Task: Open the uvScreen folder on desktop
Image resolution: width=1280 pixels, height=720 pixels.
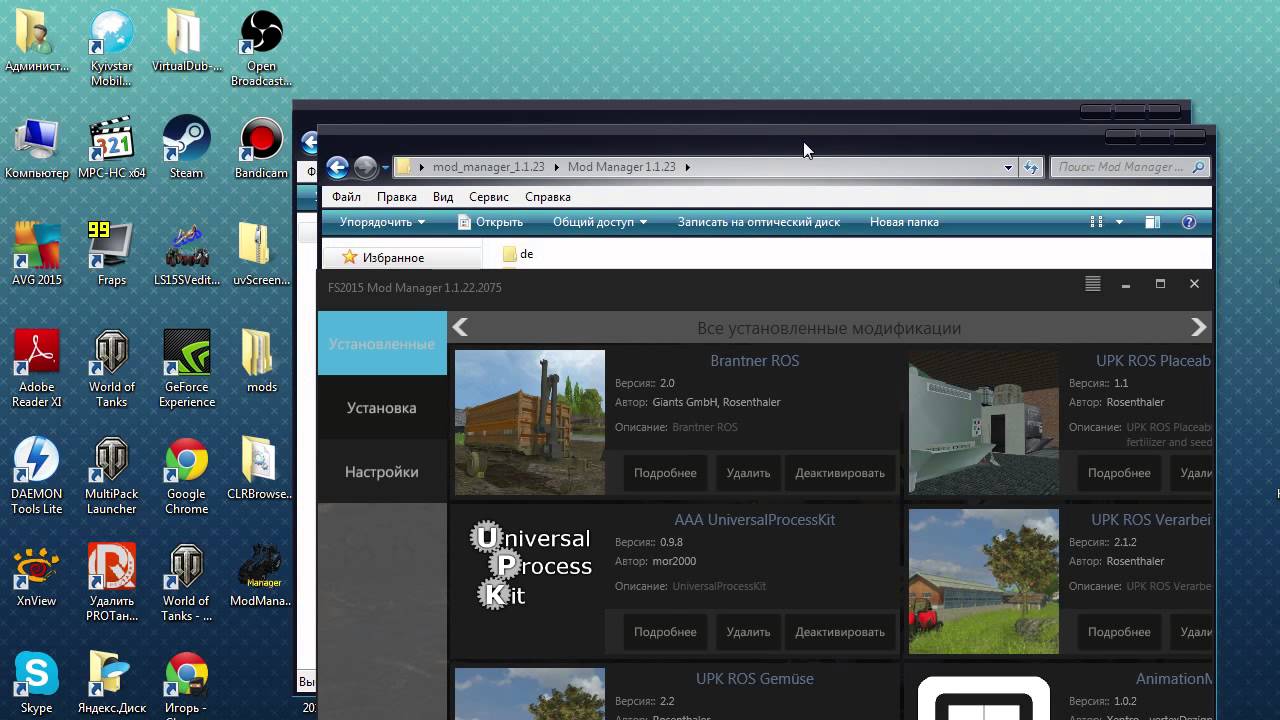Action: (261, 254)
